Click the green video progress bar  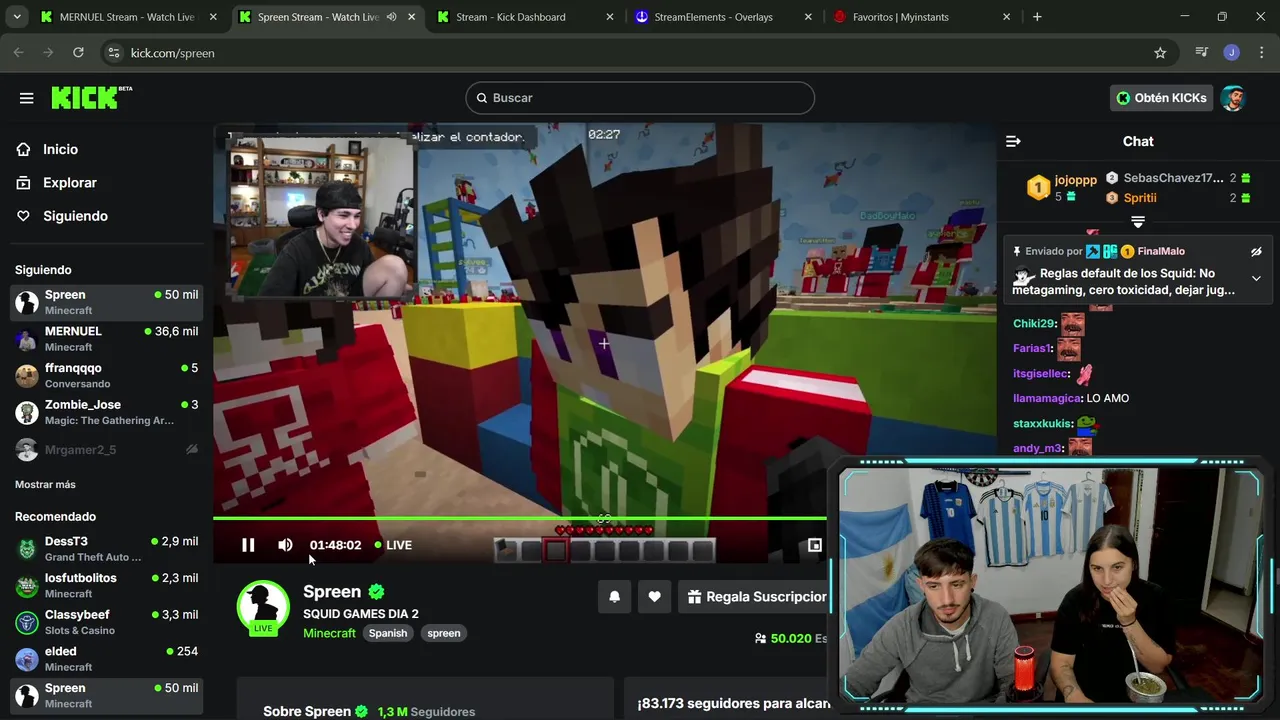pyautogui.click(x=520, y=518)
